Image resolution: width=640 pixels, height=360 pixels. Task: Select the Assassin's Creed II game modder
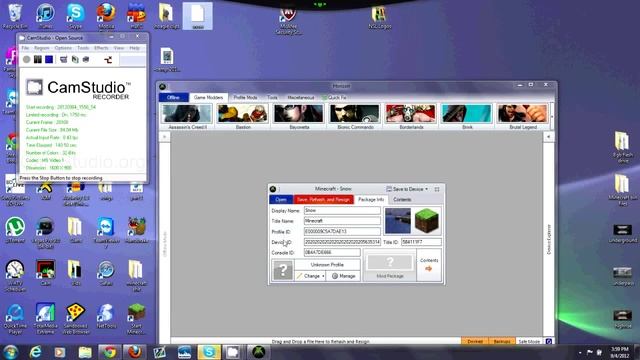(x=187, y=116)
